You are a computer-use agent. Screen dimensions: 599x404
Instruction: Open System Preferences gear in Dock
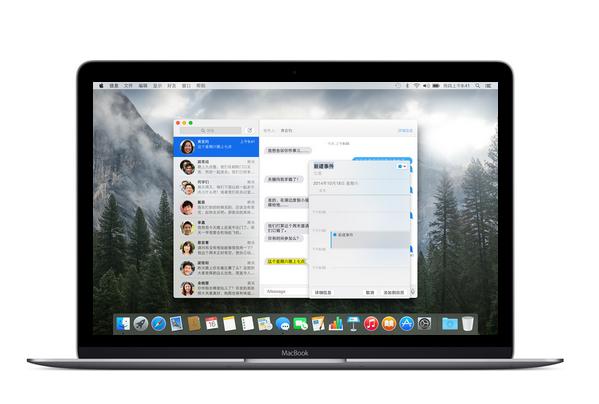(x=424, y=324)
